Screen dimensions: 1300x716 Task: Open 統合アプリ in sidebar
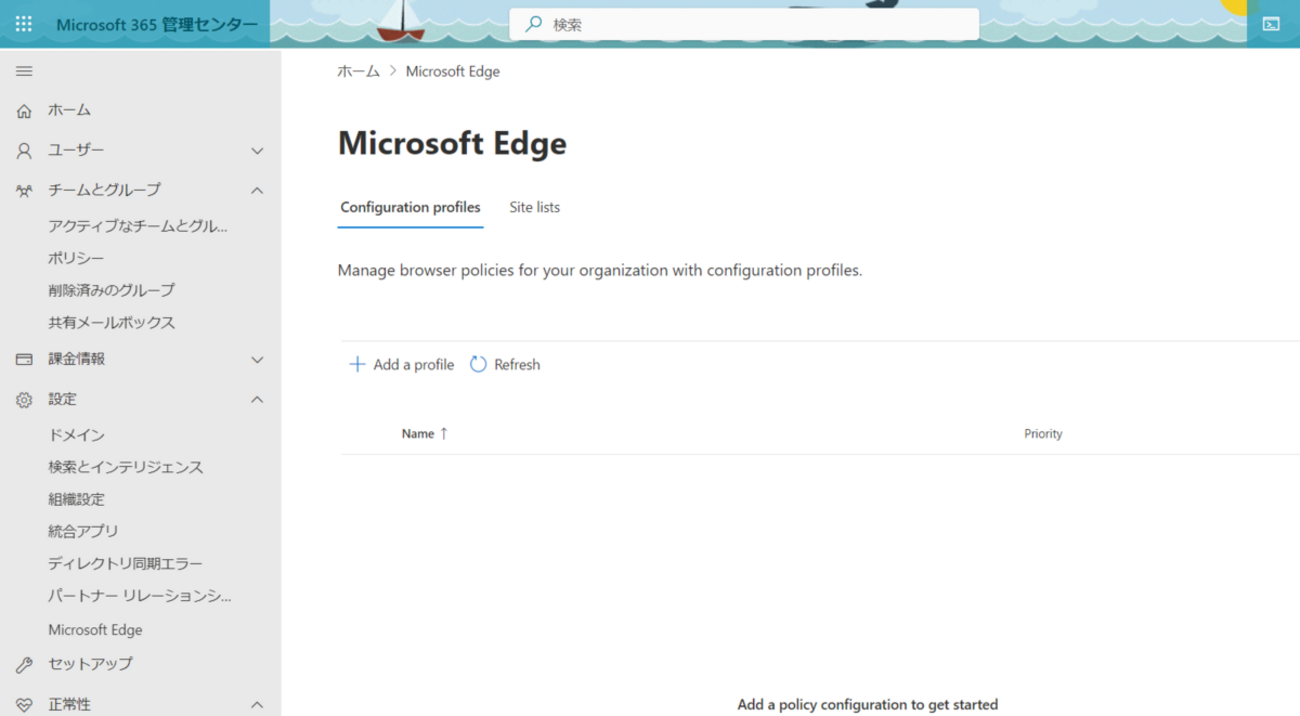pos(83,531)
